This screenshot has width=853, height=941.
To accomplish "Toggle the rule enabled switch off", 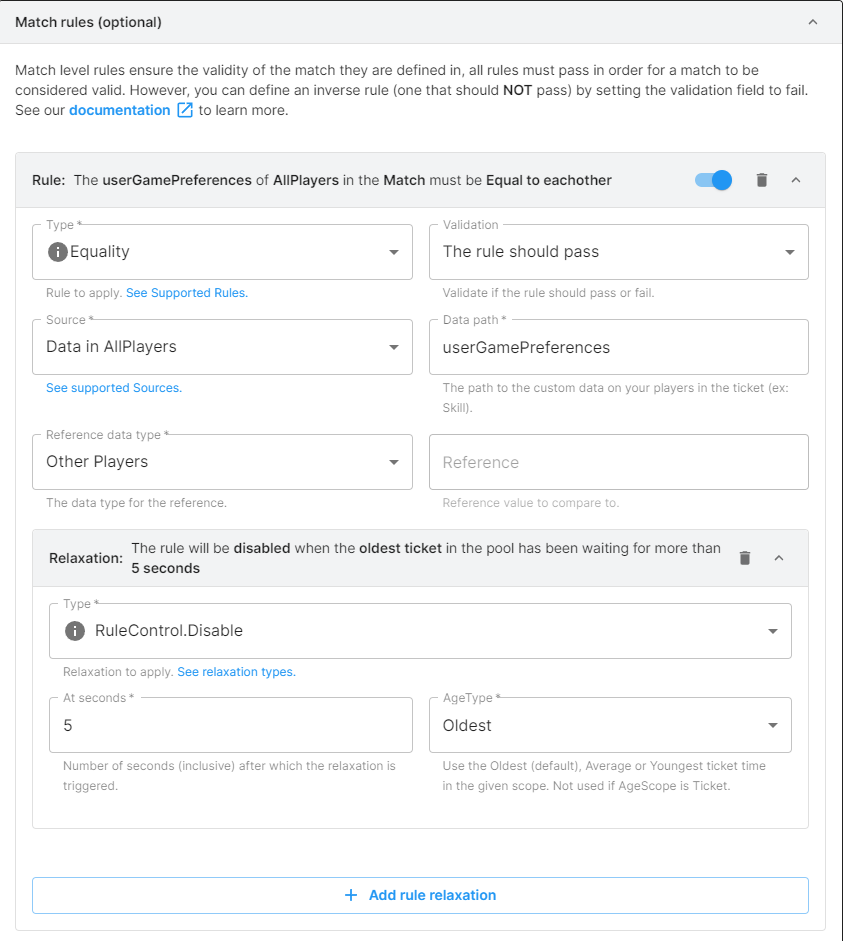I will click(713, 180).
